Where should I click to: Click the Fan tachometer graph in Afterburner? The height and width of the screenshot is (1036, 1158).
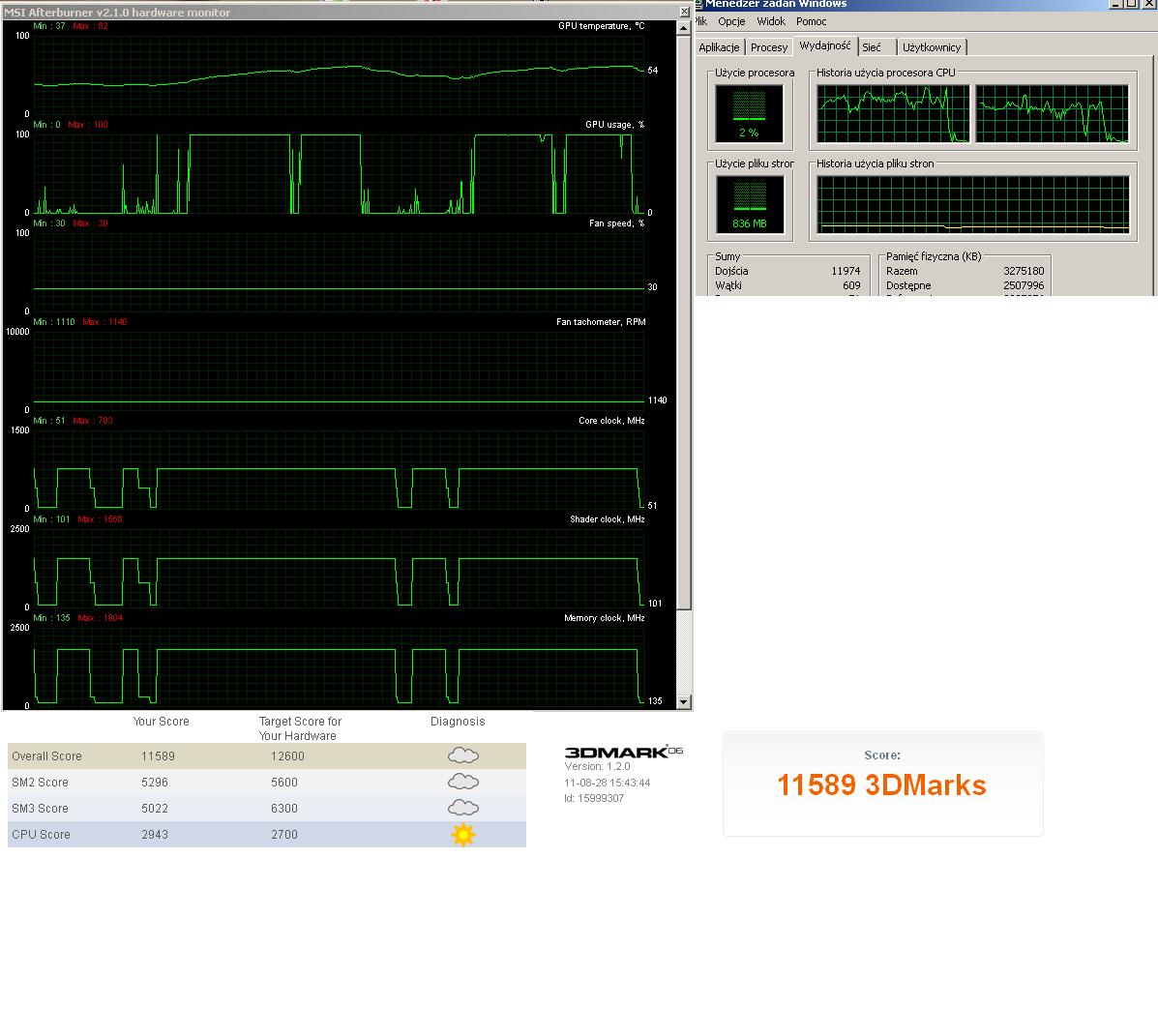(339, 370)
